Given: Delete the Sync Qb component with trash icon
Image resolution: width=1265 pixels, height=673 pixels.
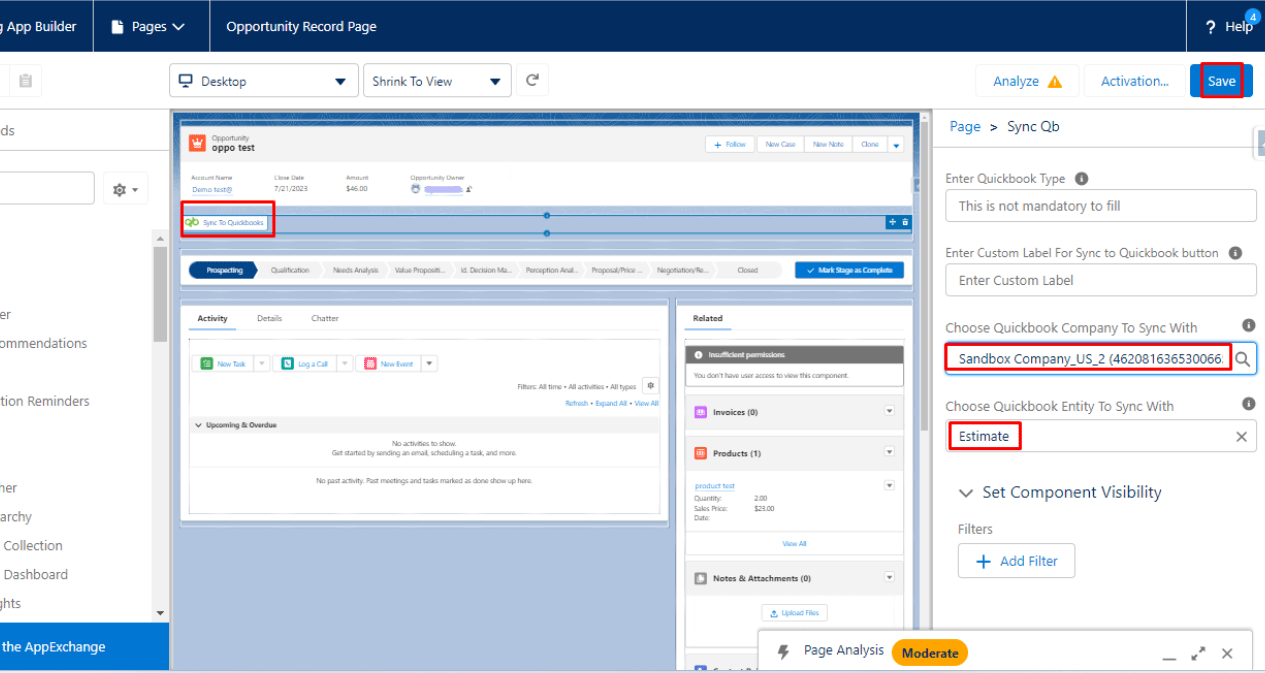Looking at the screenshot, I should click(905, 222).
